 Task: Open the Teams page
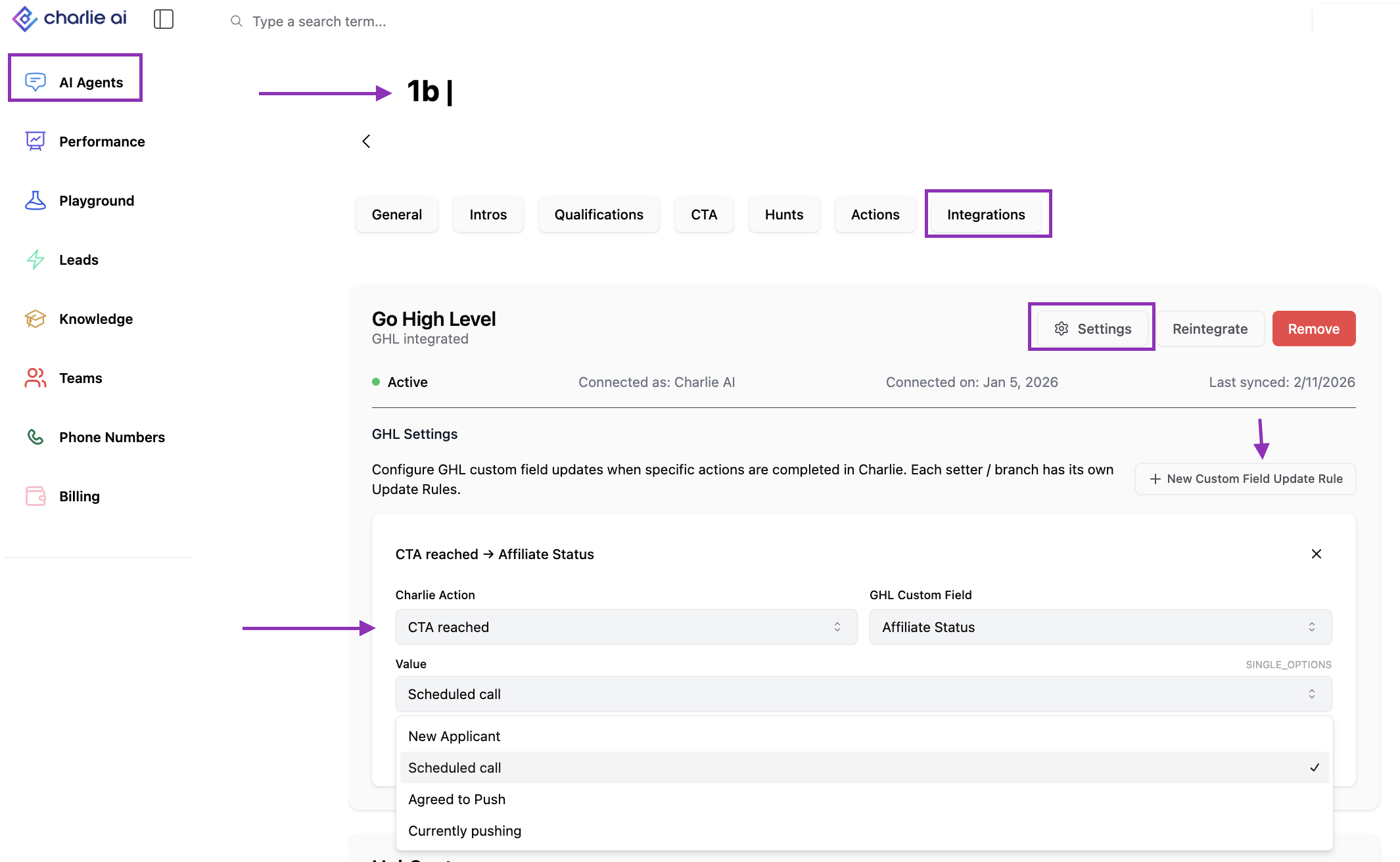click(x=81, y=378)
